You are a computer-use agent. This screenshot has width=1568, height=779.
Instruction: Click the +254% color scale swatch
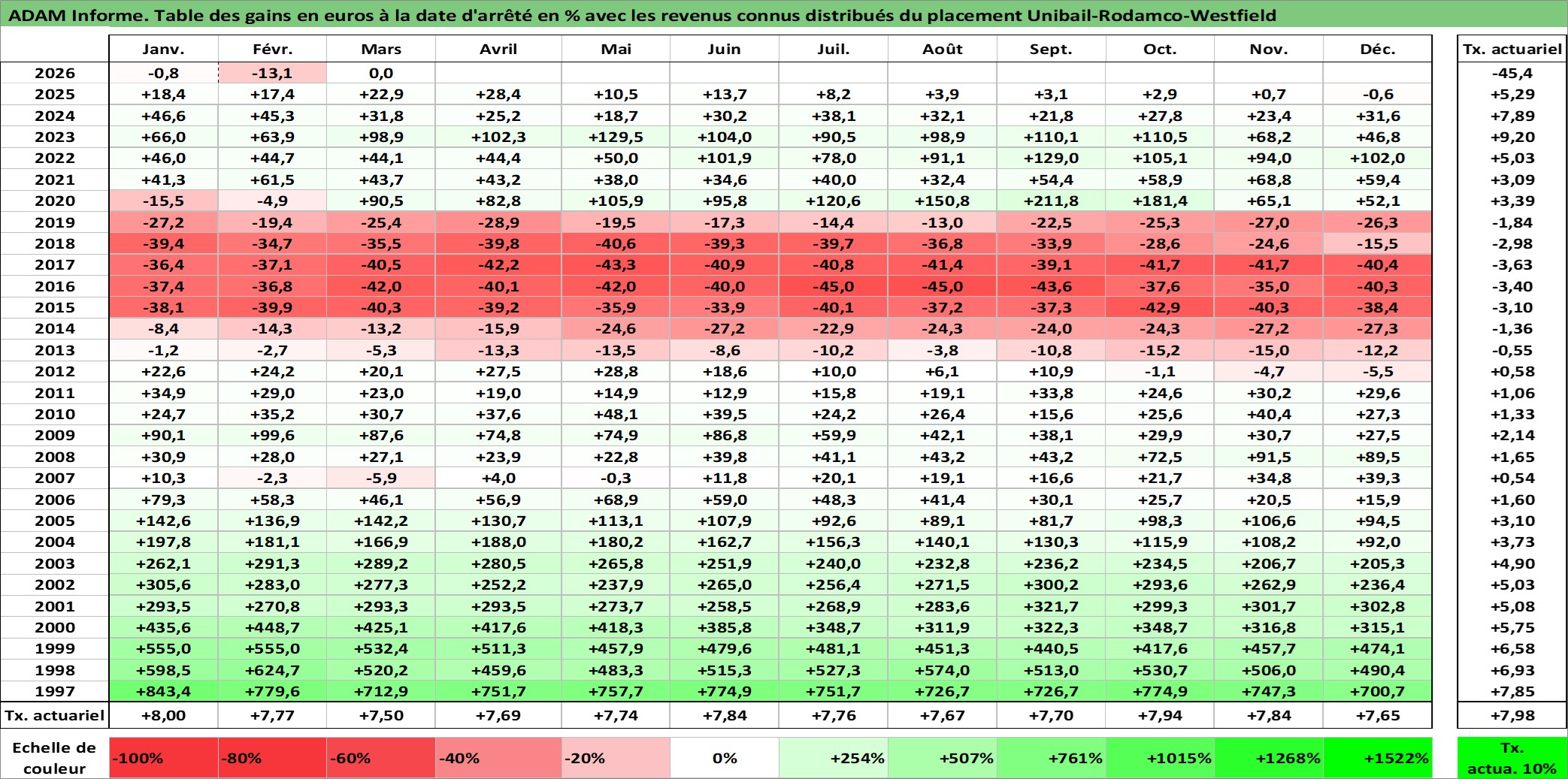tap(834, 758)
